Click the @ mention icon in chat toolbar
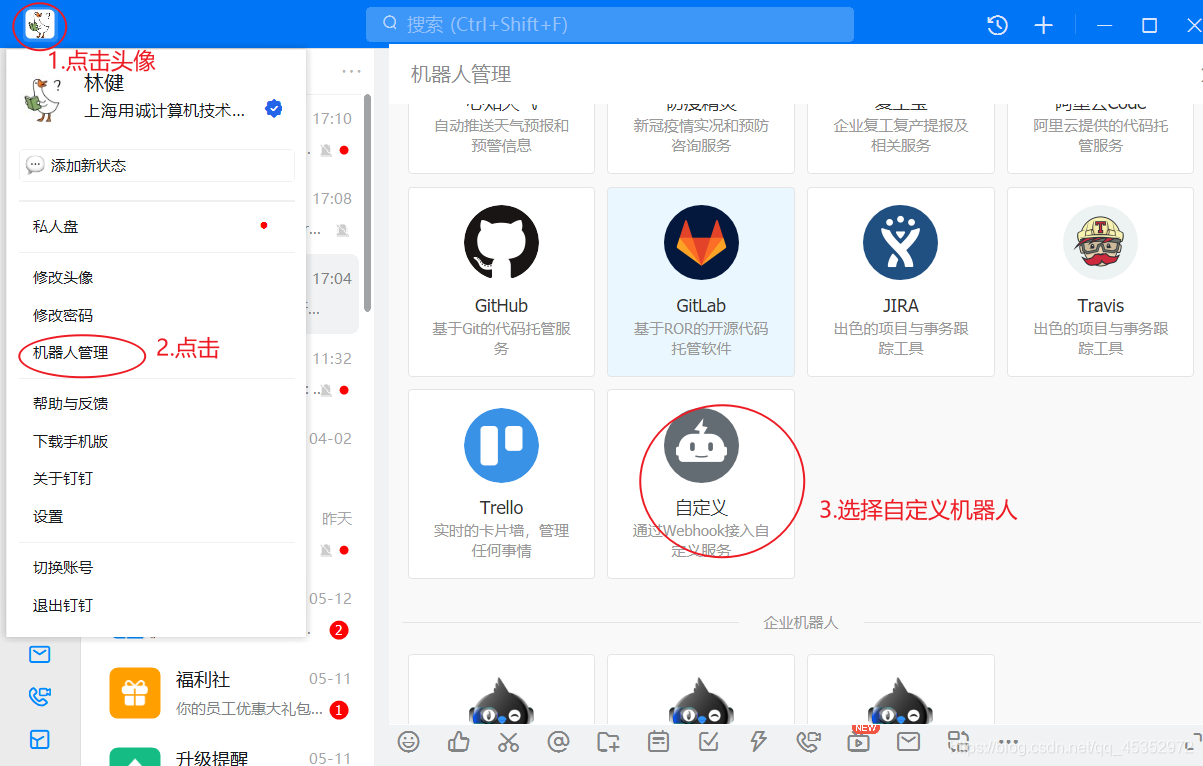This screenshot has width=1203, height=766. point(558,742)
